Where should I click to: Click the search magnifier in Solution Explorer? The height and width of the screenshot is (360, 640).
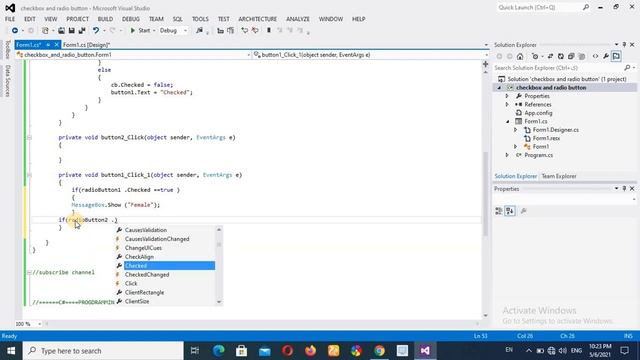tap(627, 68)
